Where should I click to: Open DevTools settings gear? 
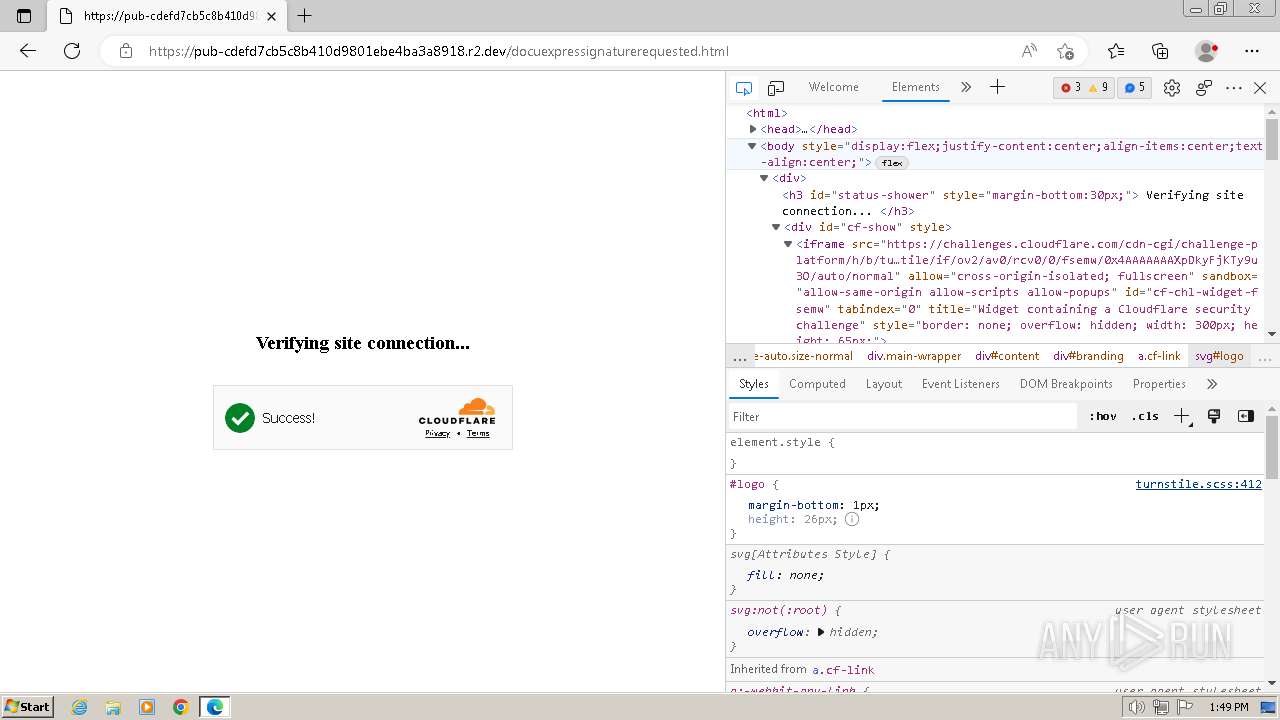[x=1172, y=88]
